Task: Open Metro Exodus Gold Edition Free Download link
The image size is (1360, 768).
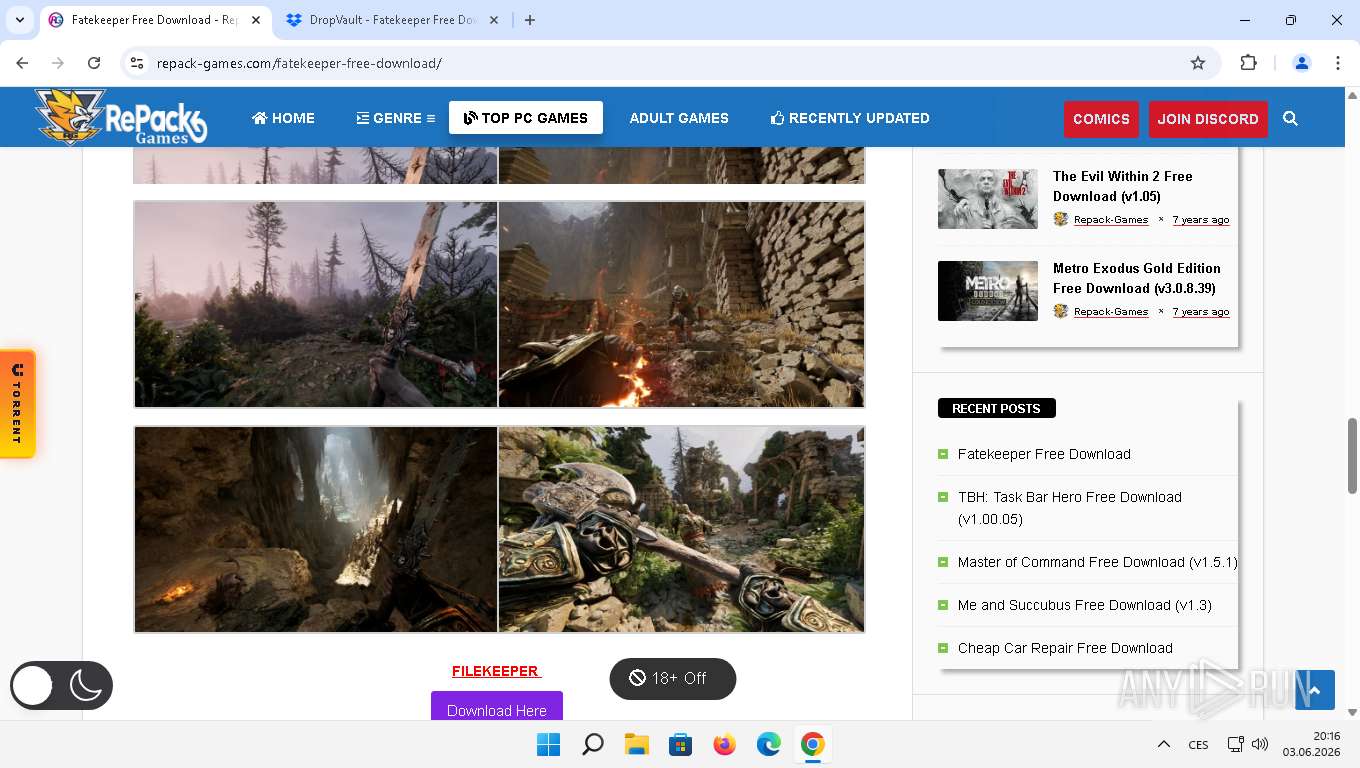Action: (x=1137, y=278)
